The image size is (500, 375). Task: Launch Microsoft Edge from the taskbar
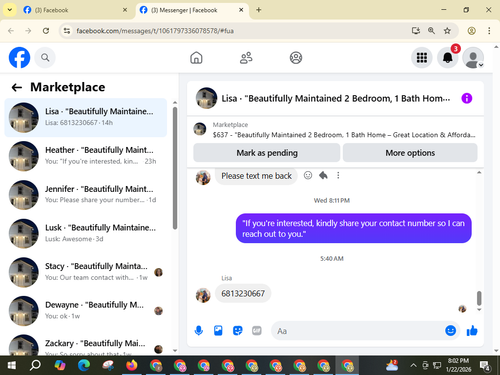(x=84, y=366)
